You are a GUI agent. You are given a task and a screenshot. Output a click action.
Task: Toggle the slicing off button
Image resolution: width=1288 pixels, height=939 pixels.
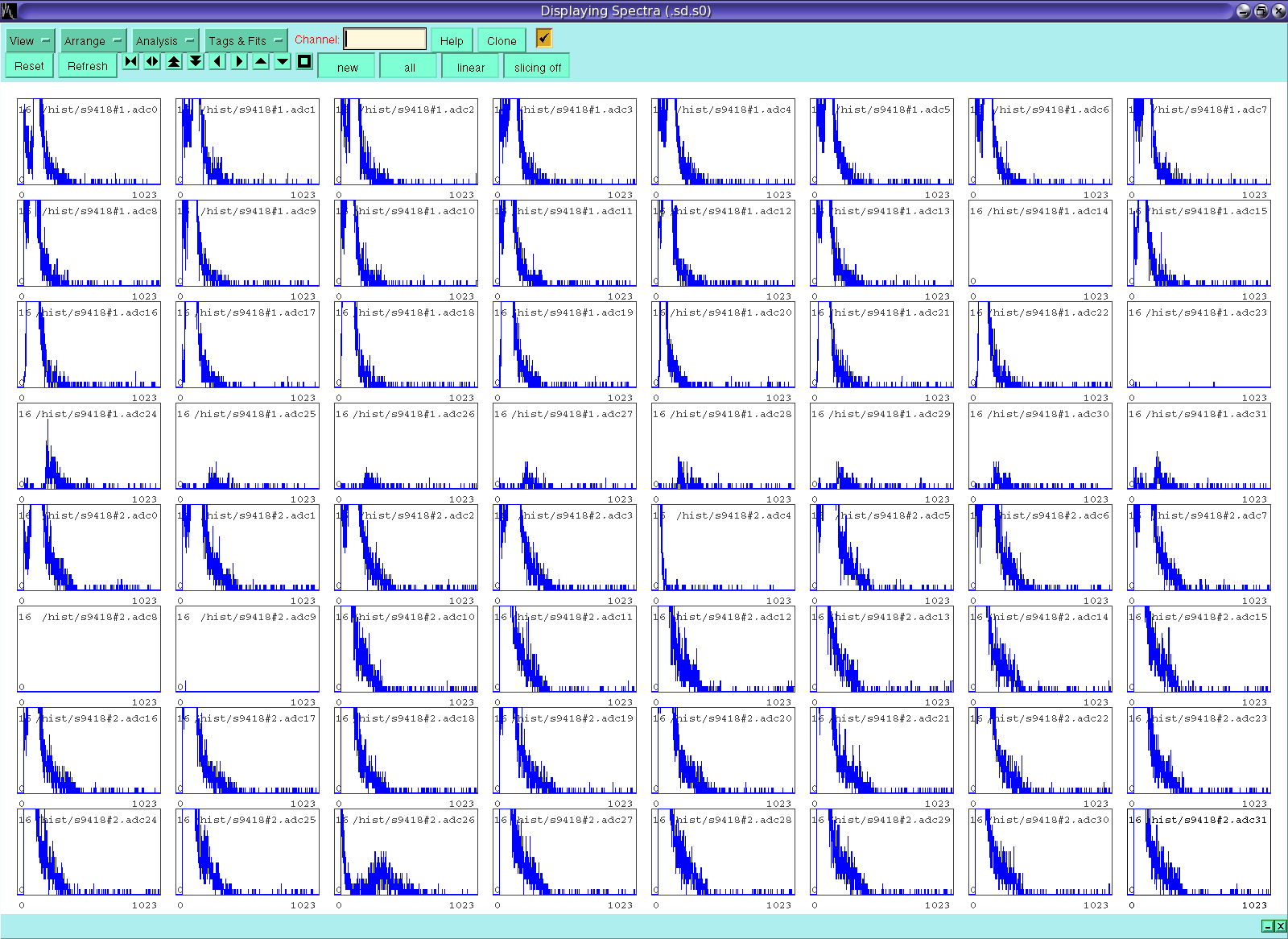537,68
